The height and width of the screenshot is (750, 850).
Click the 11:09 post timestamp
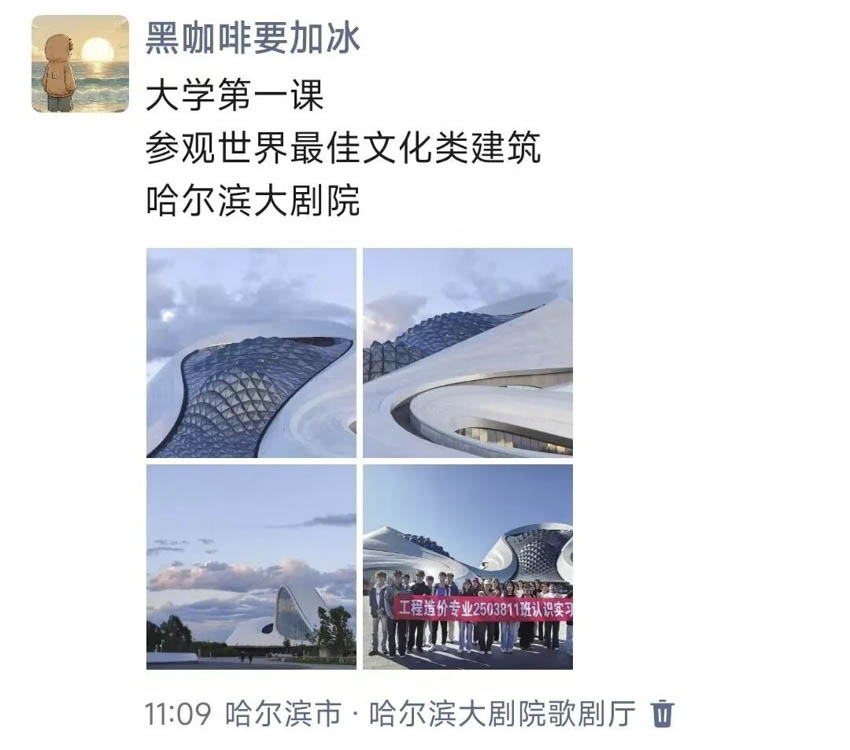click(x=178, y=714)
